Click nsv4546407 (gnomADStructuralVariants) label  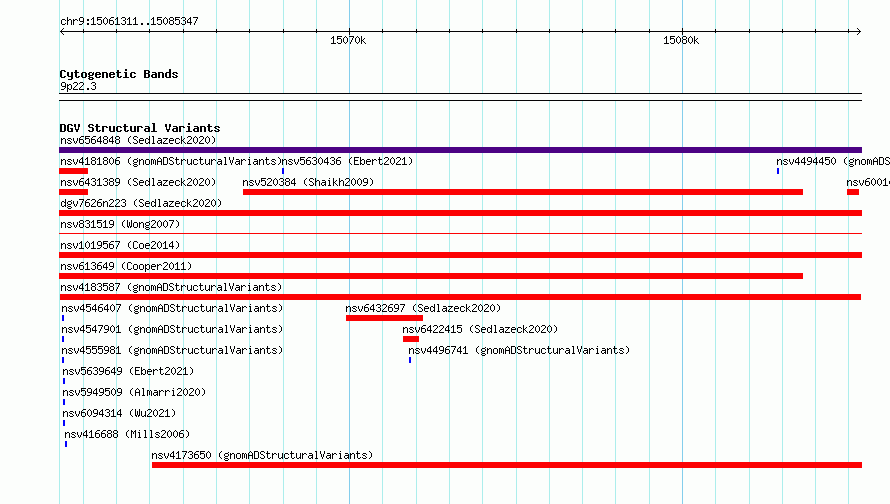(x=172, y=308)
